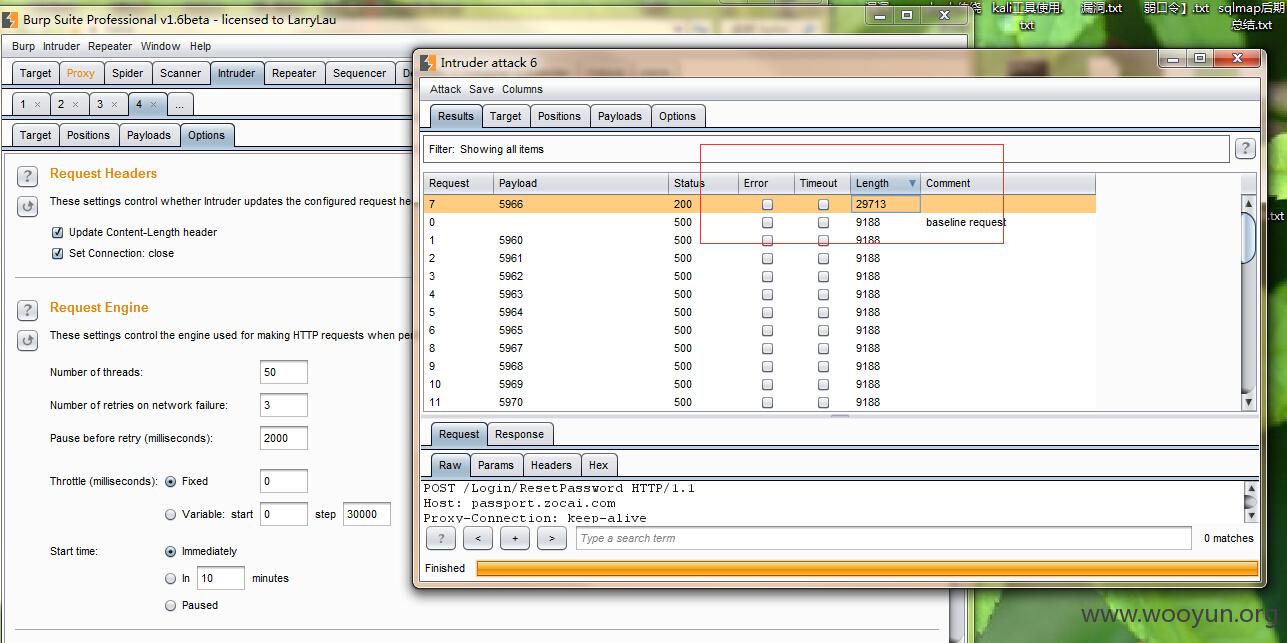Screen dimensions: 1287x643
Task: Toggle the Update Content-Length header checkbox
Action: pos(57,232)
